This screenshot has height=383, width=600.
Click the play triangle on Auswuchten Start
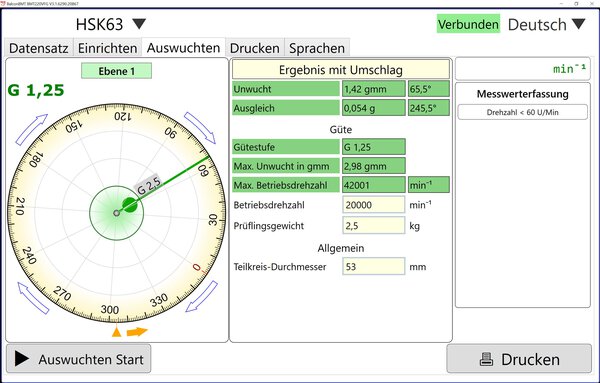22,359
